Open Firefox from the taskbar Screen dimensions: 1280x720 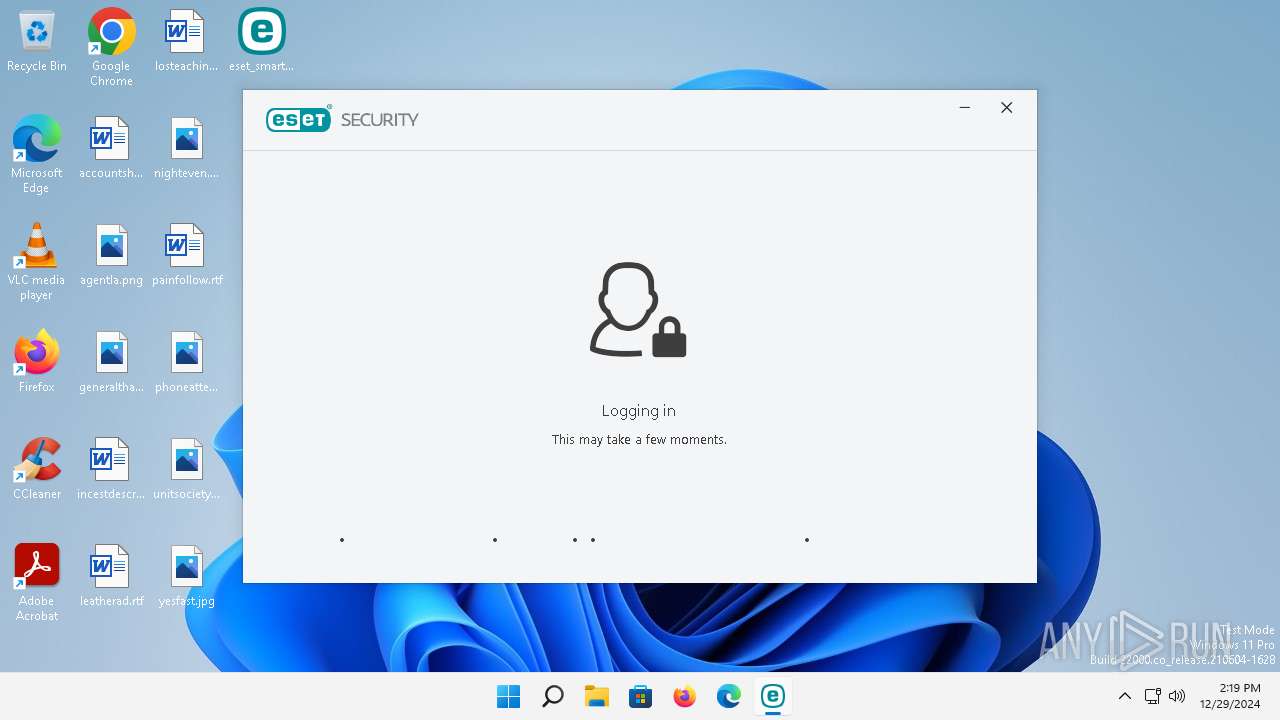pos(684,696)
